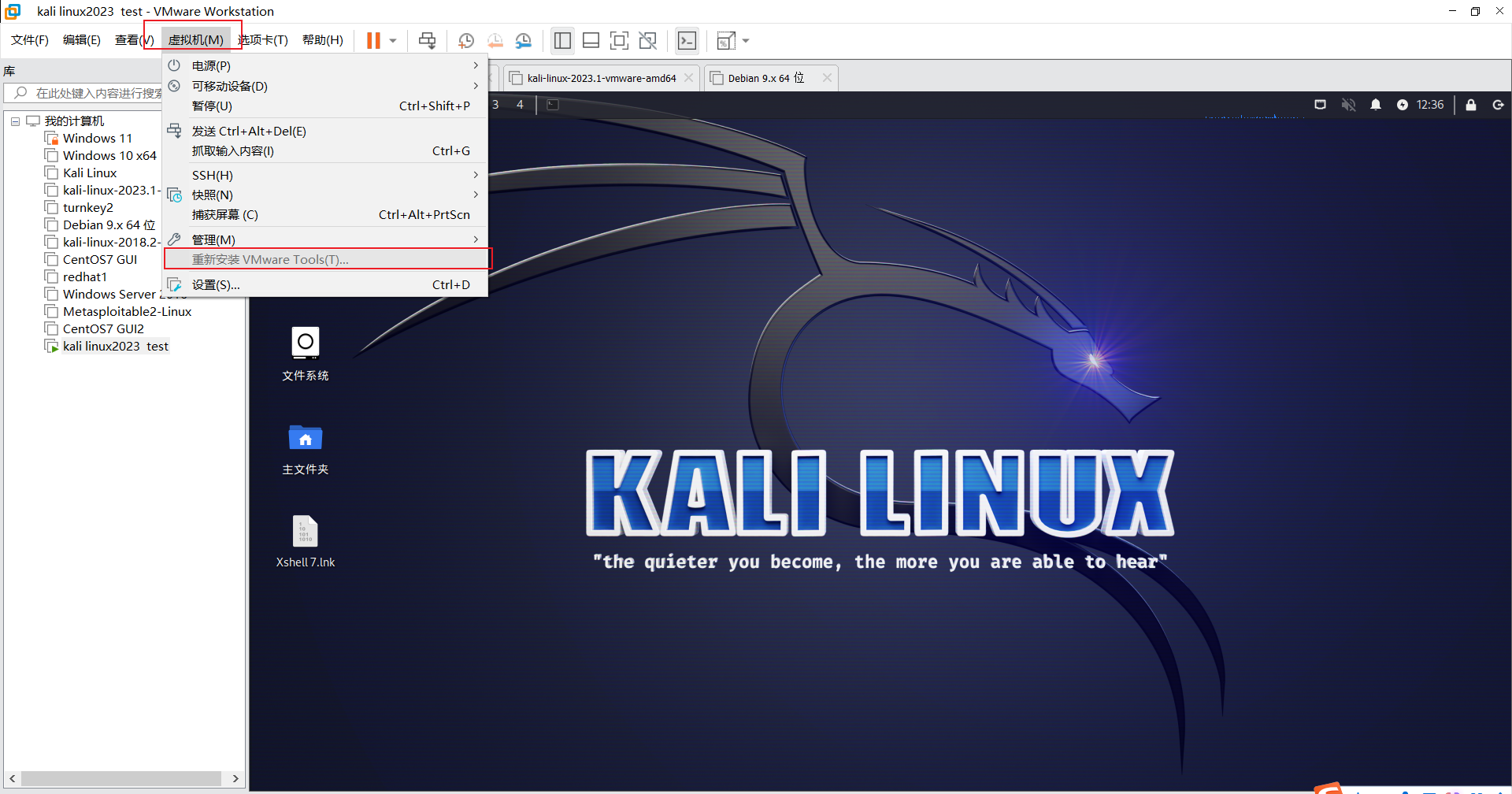Open the 编辑(E) menu

point(82,40)
